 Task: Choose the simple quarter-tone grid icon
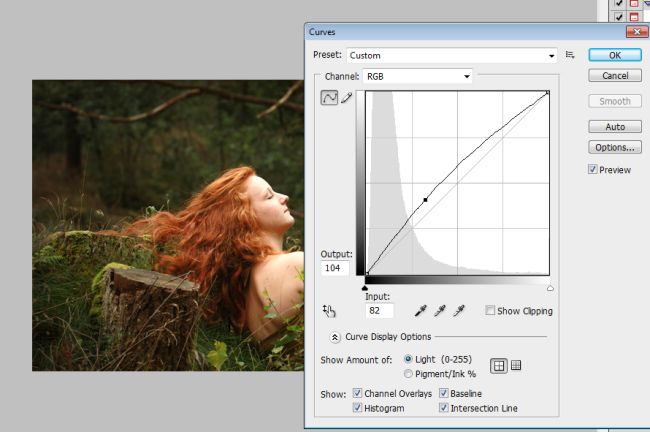coord(499,366)
